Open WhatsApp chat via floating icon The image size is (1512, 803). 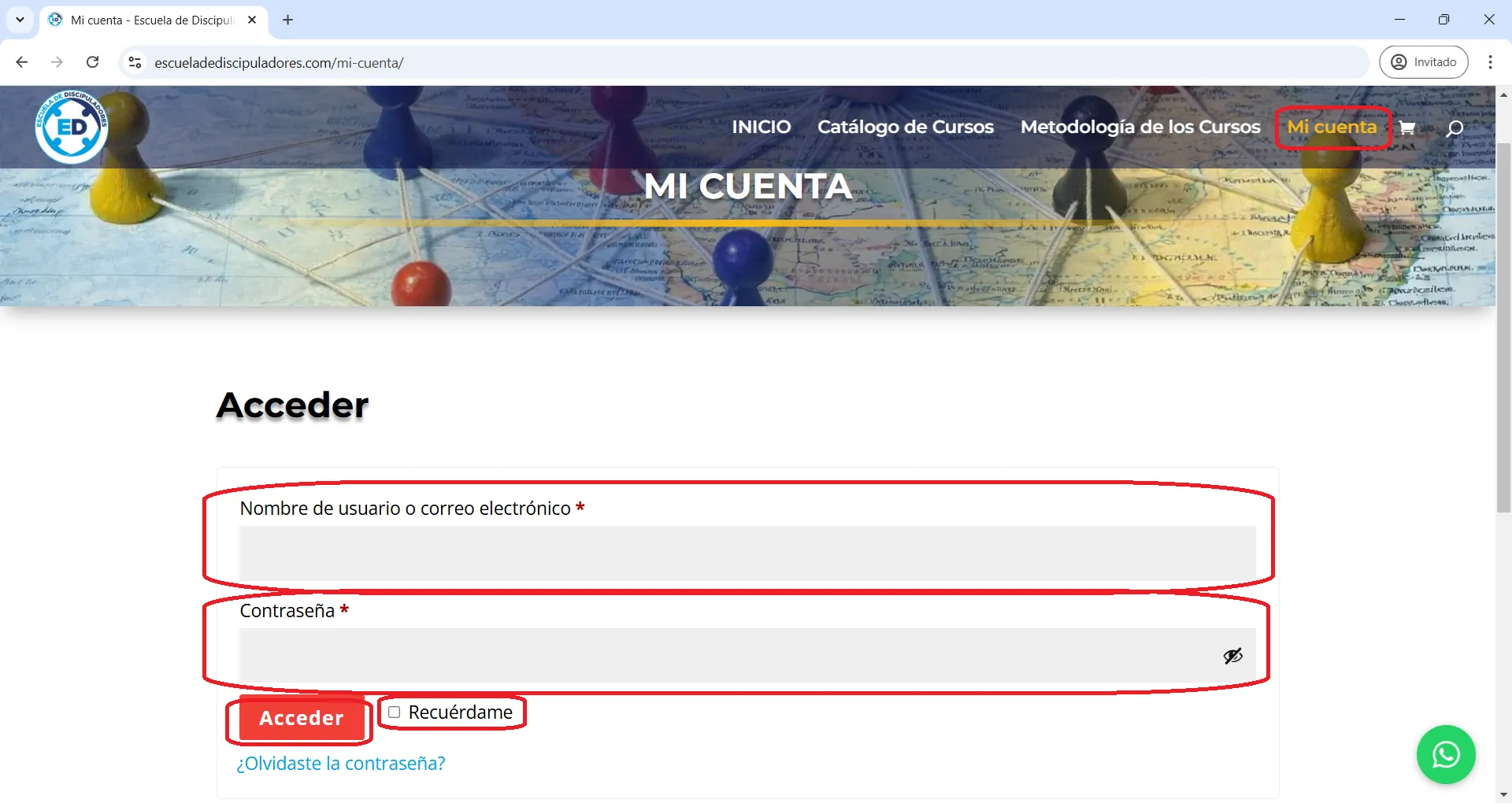pos(1446,754)
